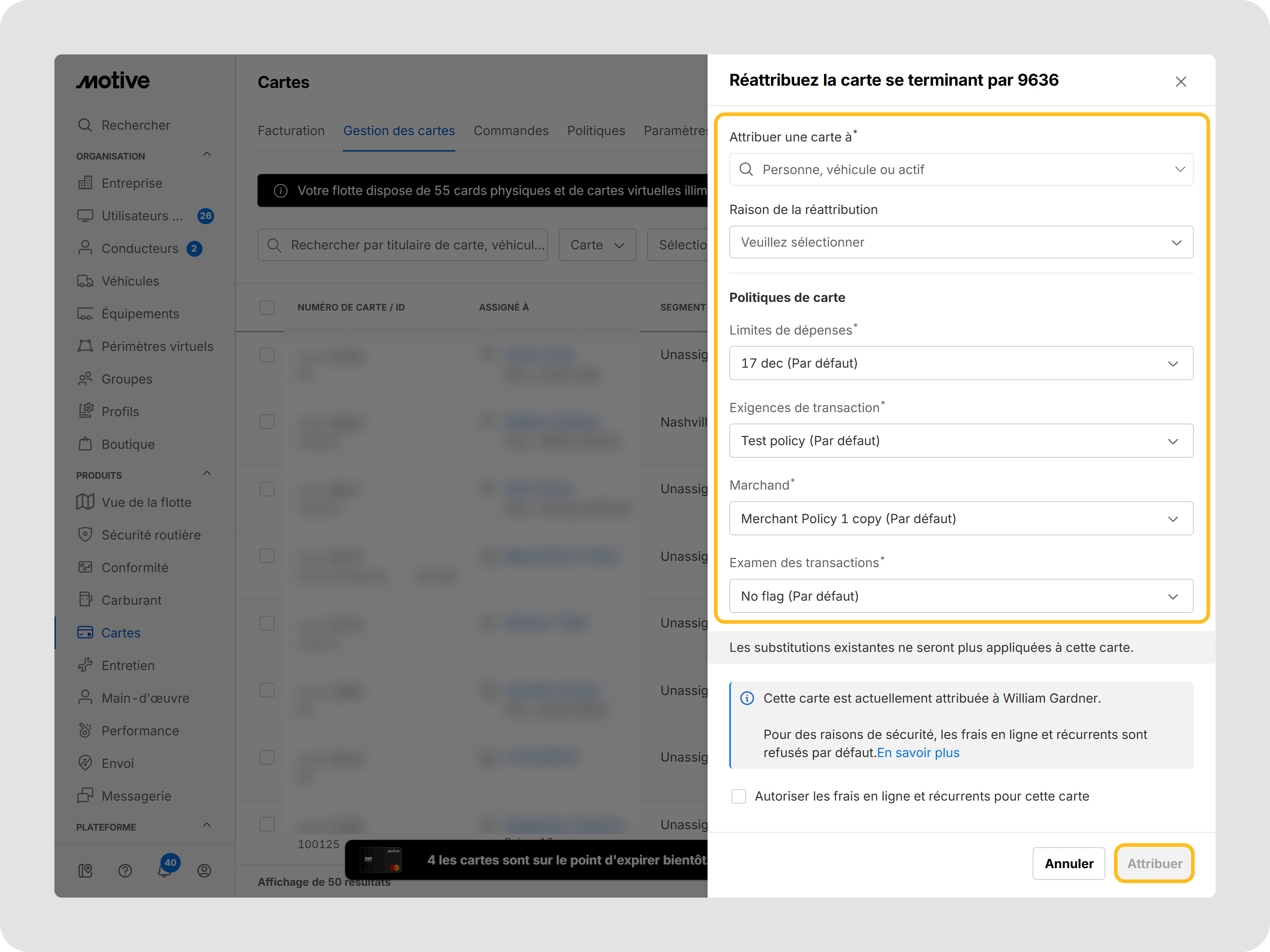
Task: Click the expiring cards notification banner
Action: click(526, 860)
